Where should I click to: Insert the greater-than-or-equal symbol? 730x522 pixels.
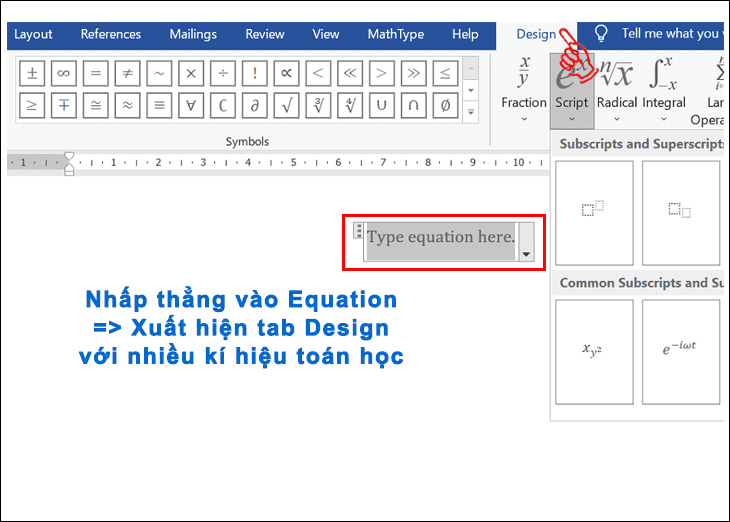(x=32, y=105)
